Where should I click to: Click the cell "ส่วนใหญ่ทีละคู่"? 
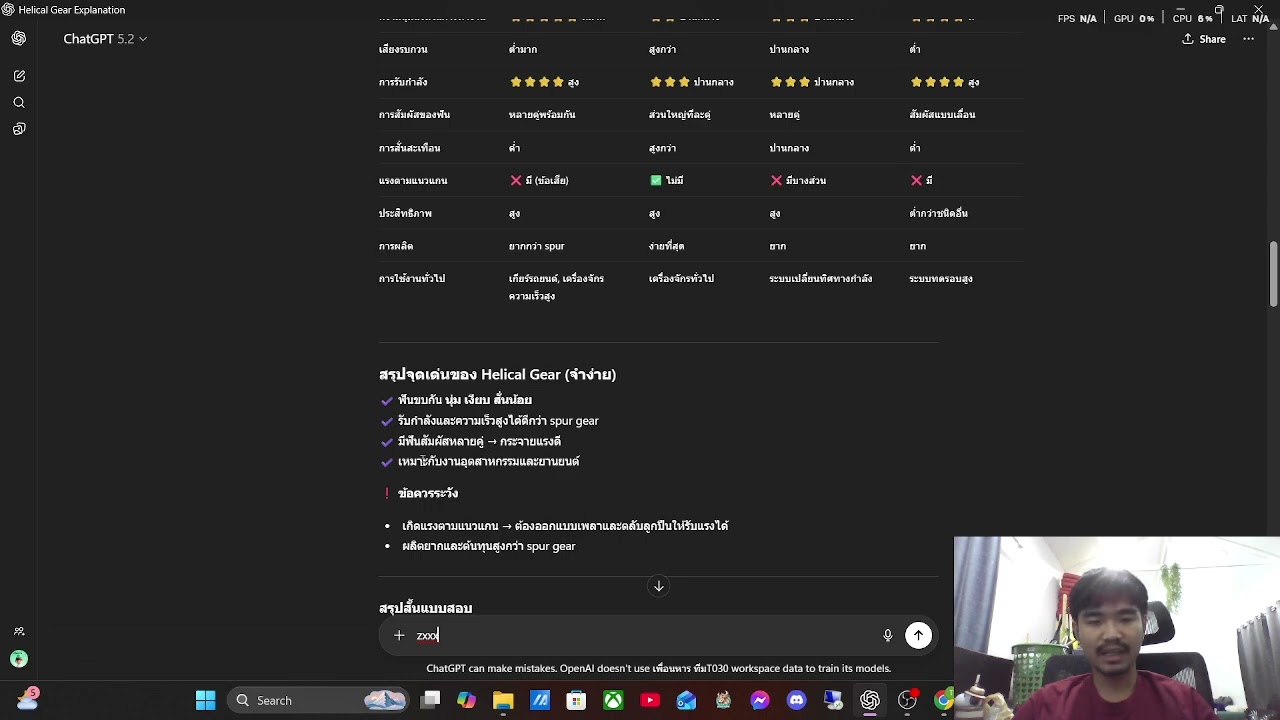(680, 115)
